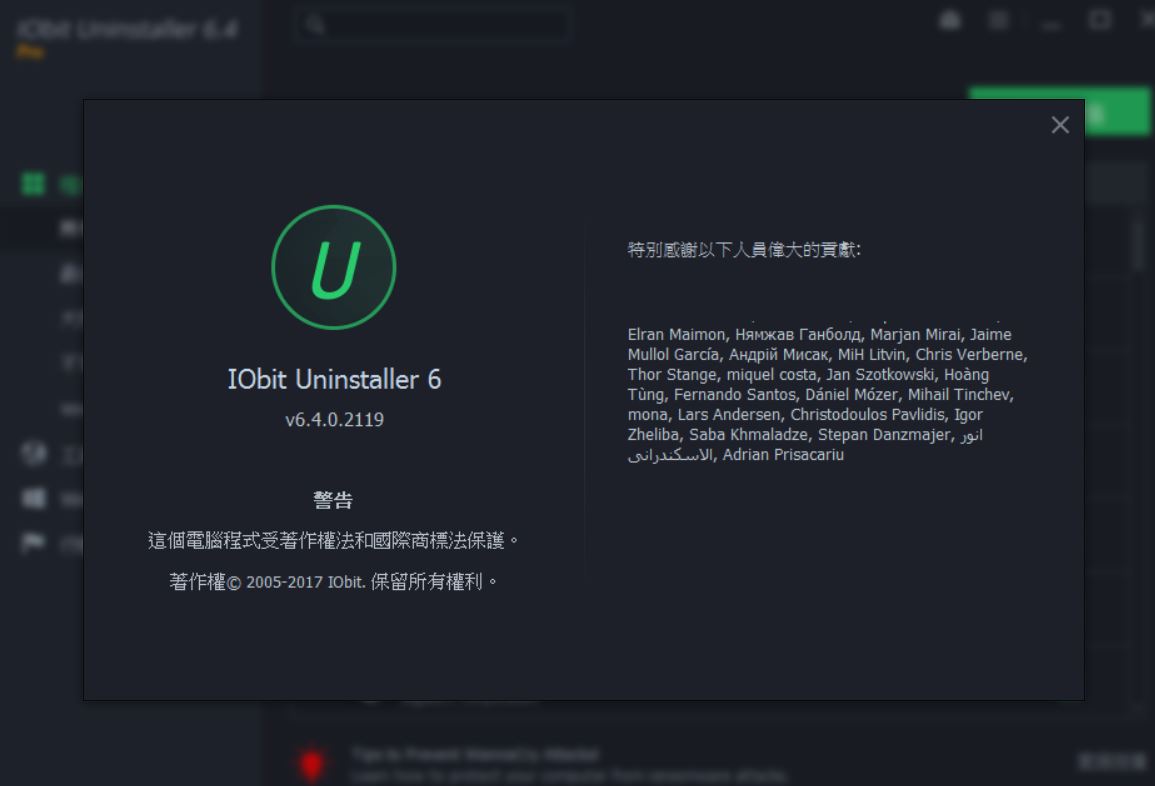Screen dimensions: 1155x786
Task: Click the contributor name "Elran Maimon"
Action: click(x=676, y=334)
